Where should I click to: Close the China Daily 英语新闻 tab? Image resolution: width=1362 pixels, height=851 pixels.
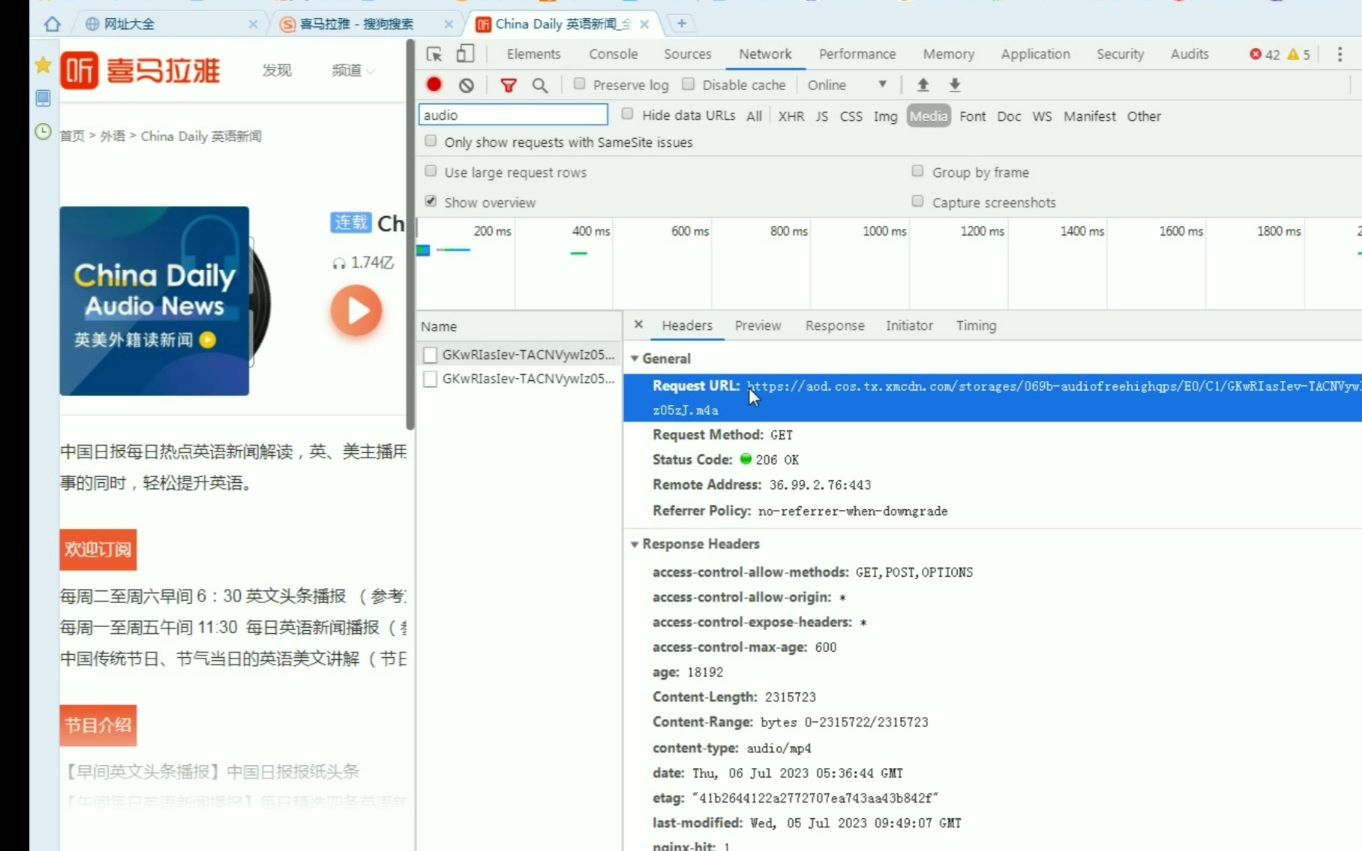click(644, 24)
